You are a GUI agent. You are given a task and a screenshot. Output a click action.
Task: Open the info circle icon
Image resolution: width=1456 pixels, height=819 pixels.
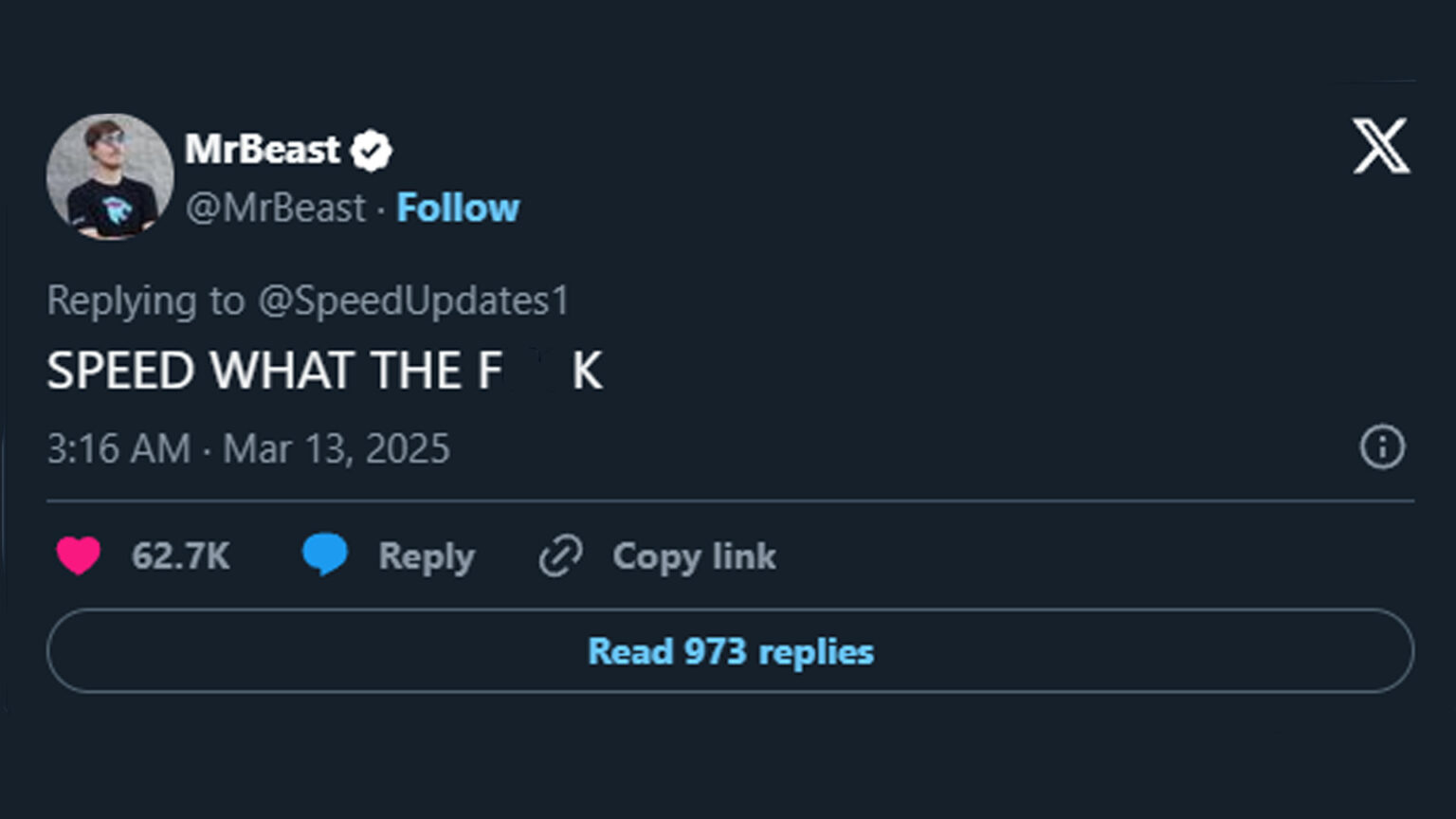(x=1382, y=446)
